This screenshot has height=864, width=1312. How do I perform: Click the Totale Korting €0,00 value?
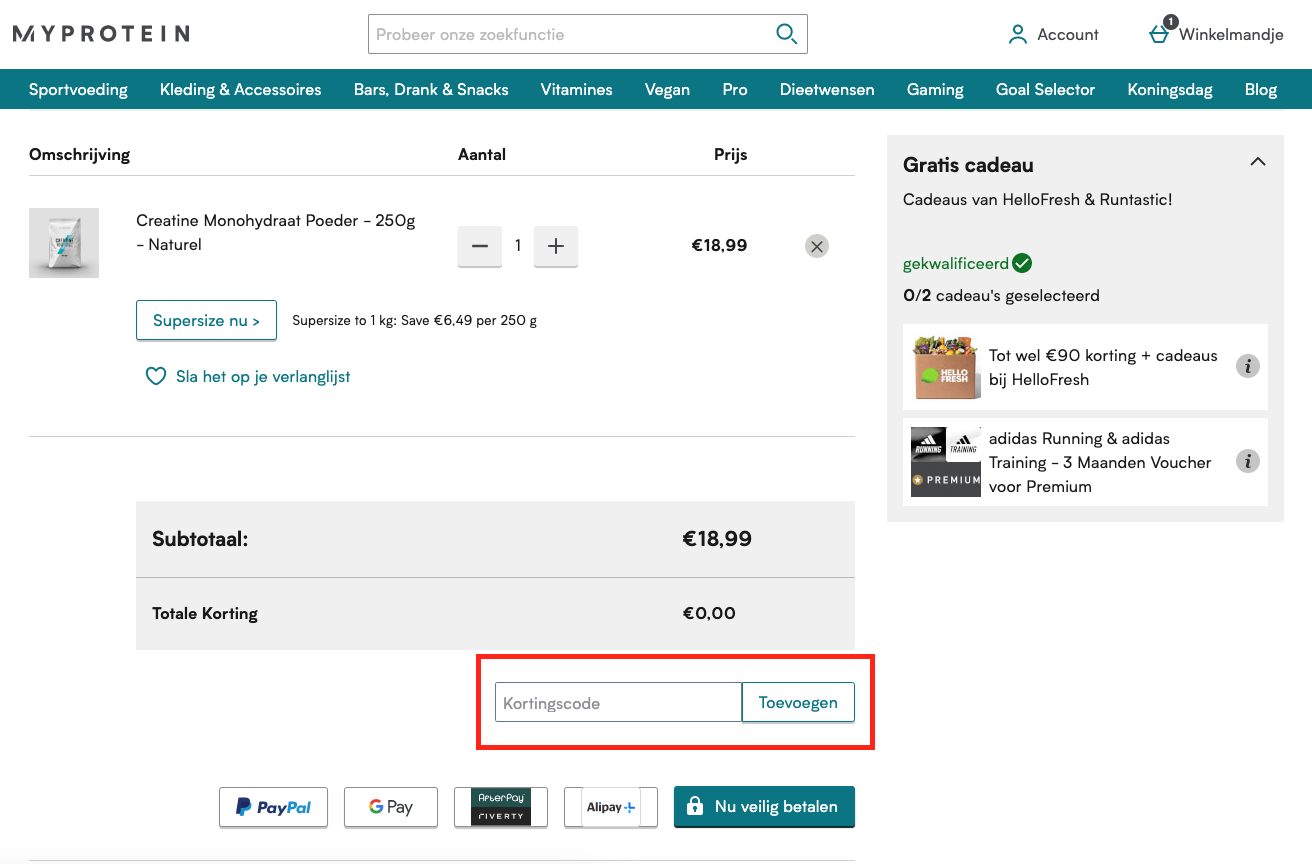[709, 613]
